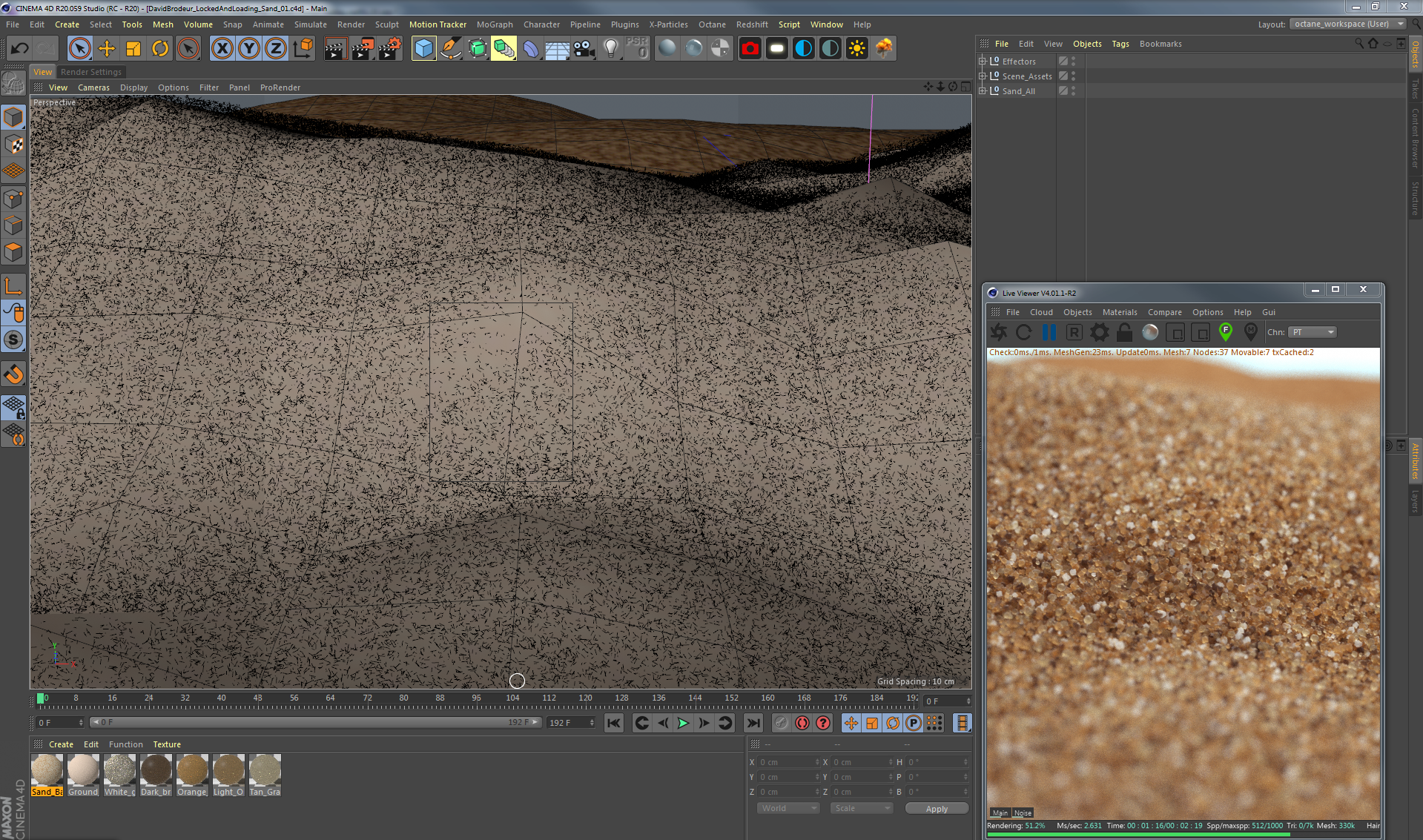The image size is (1423, 840).
Task: Expand the Scene_Assets object hierarchy
Action: pos(983,76)
